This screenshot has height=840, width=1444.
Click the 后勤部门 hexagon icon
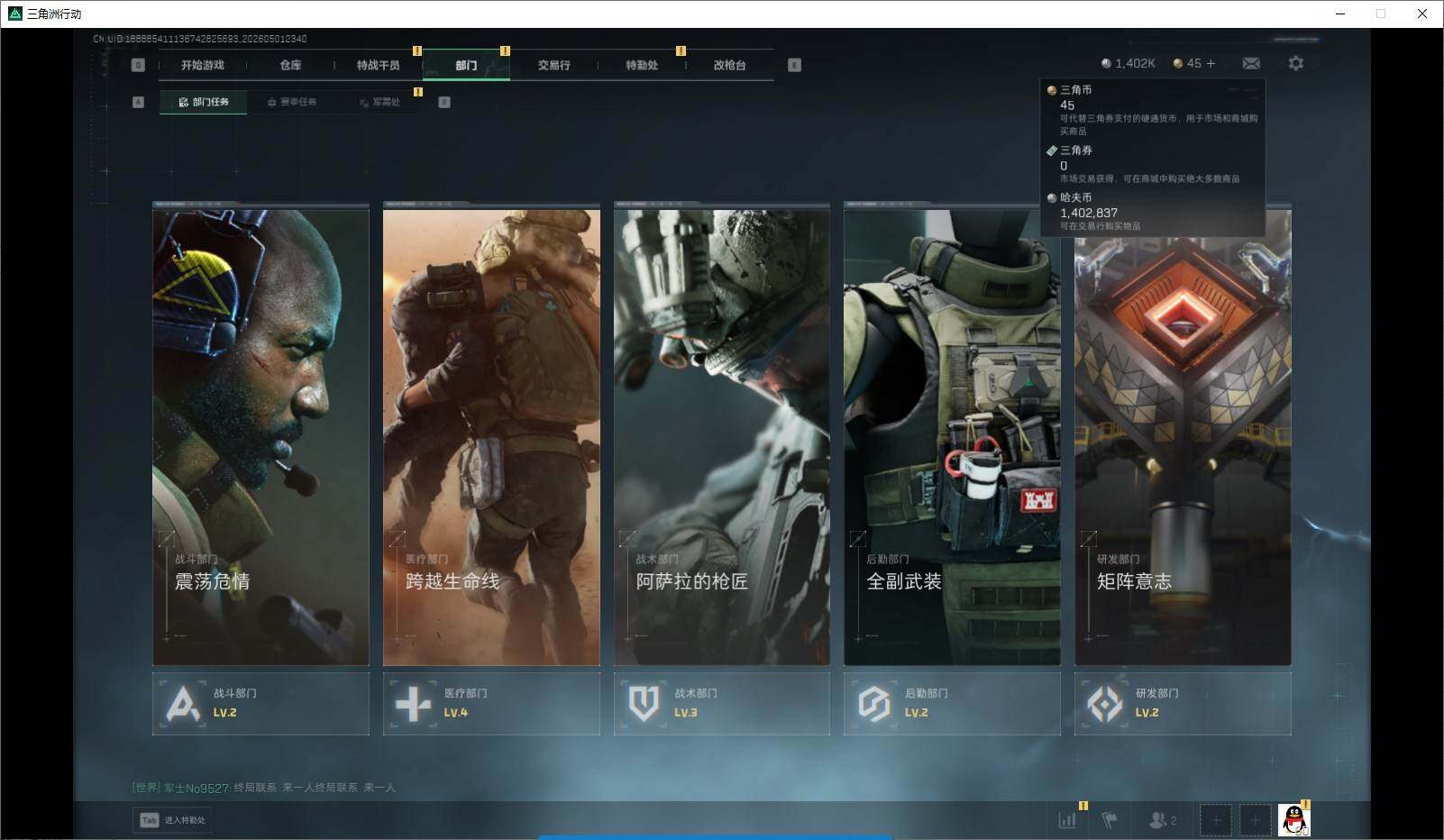click(874, 704)
